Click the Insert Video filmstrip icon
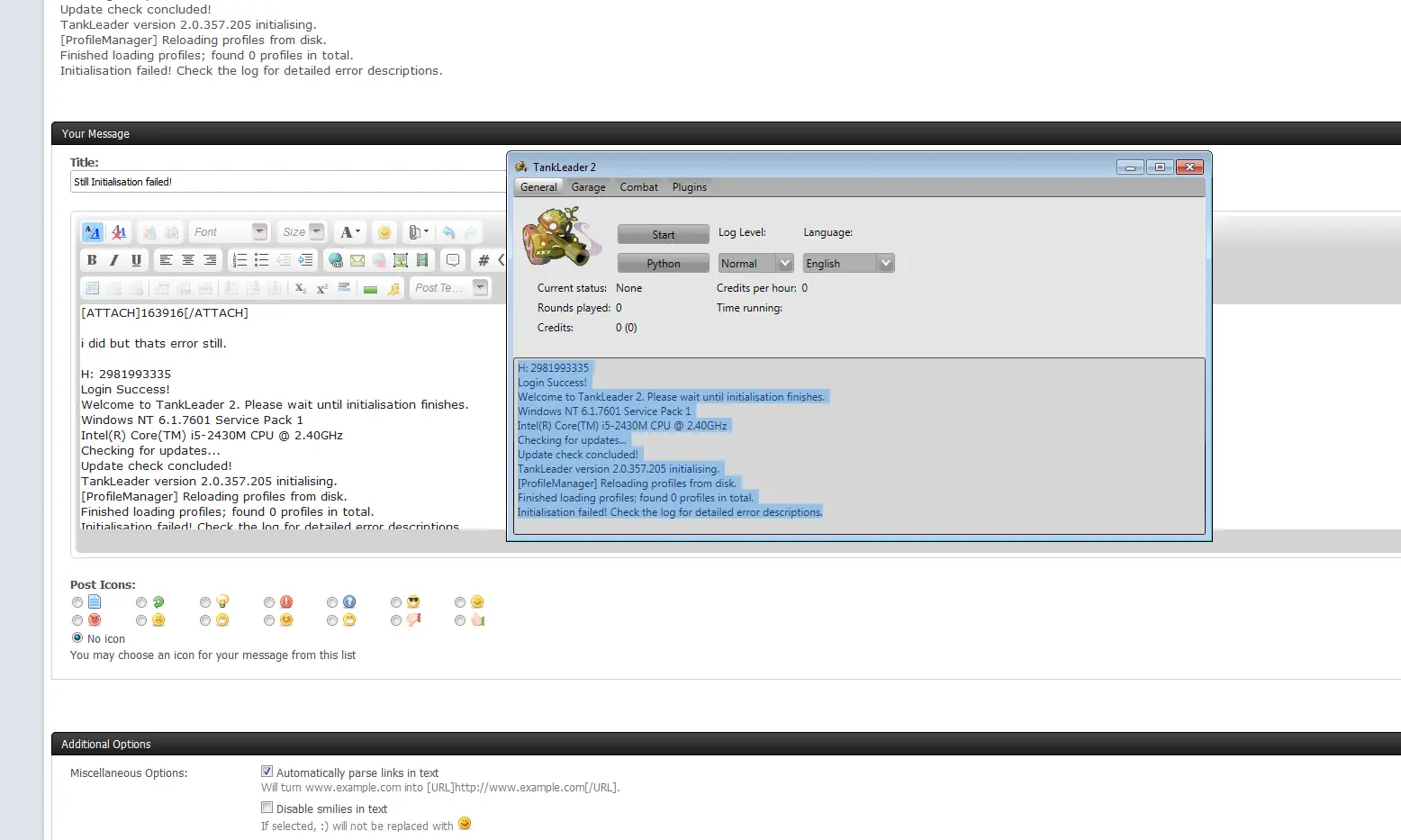This screenshot has width=1401, height=840. tap(422, 260)
